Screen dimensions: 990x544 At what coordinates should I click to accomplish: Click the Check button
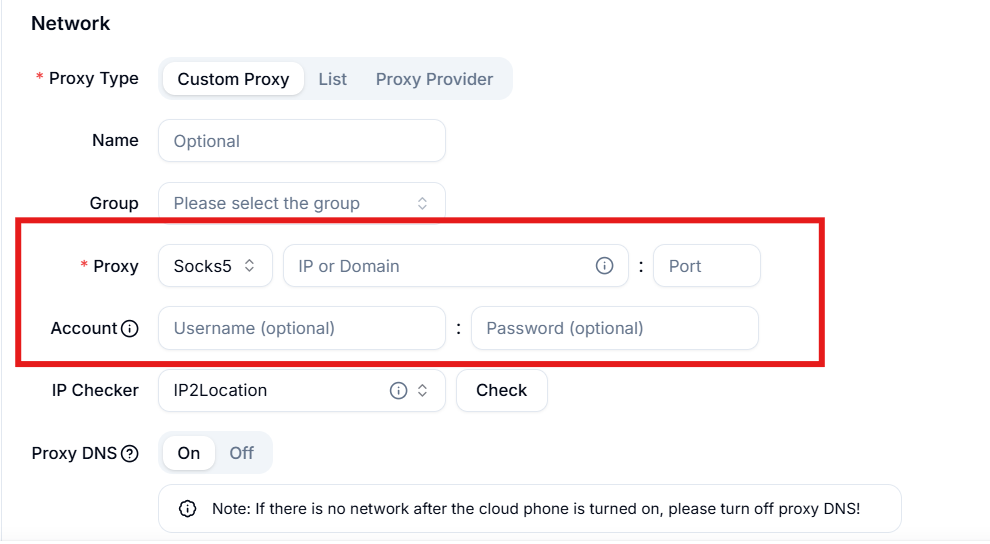[501, 391]
